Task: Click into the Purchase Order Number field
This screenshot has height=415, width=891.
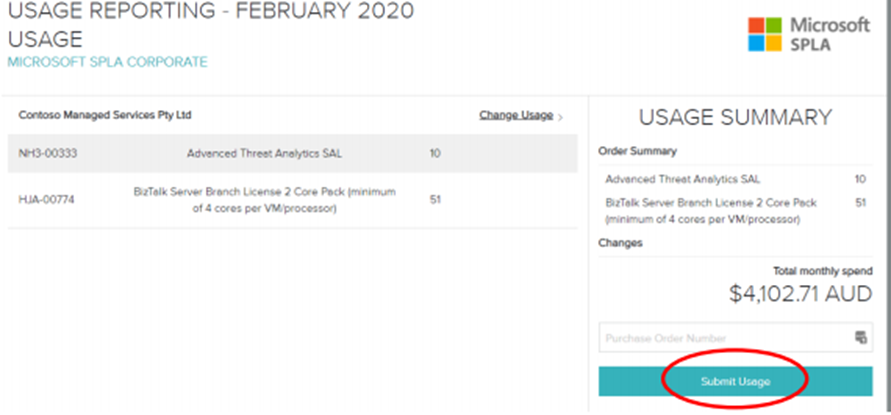Action: pos(735,338)
